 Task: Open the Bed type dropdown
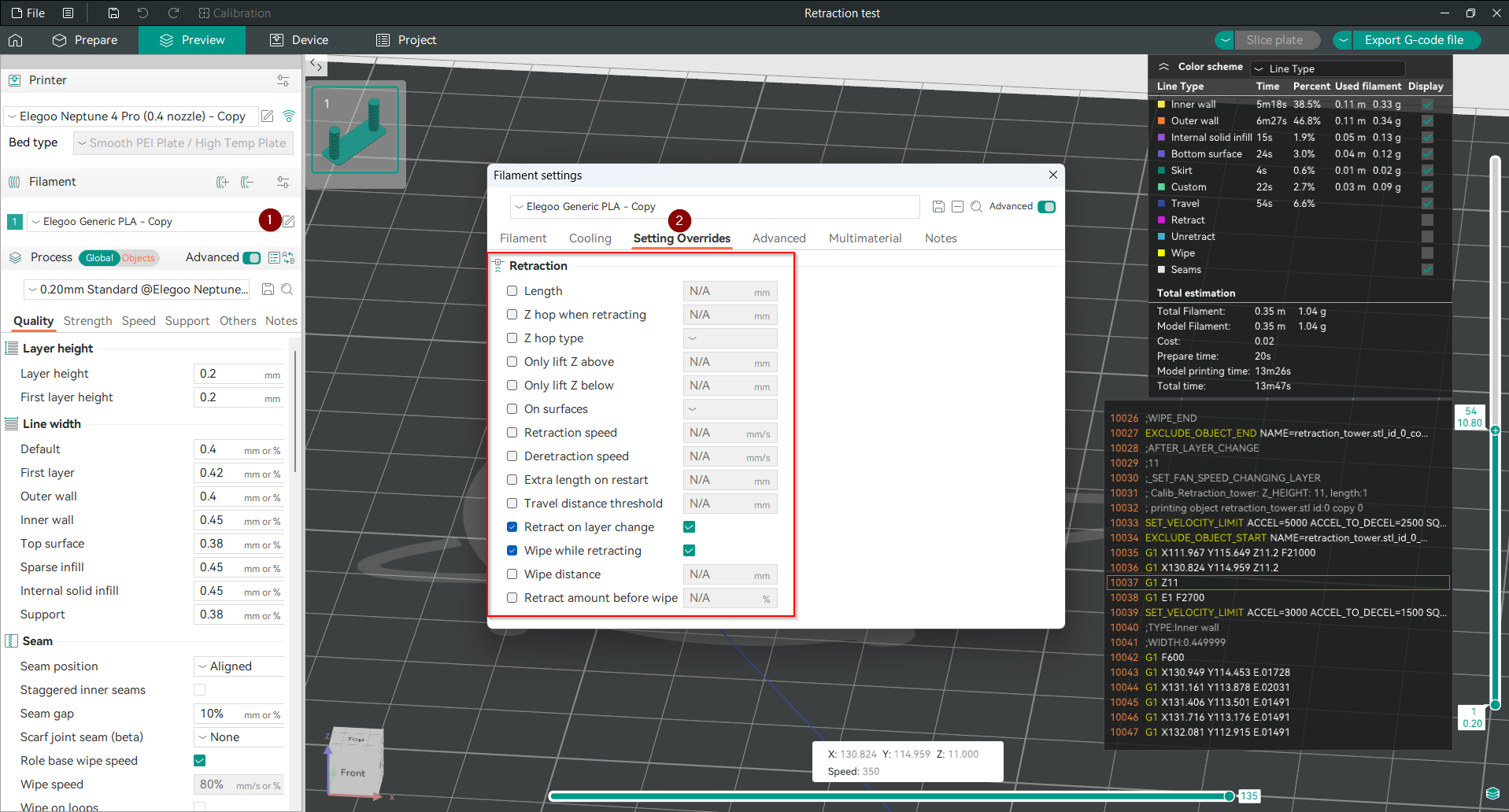183,143
